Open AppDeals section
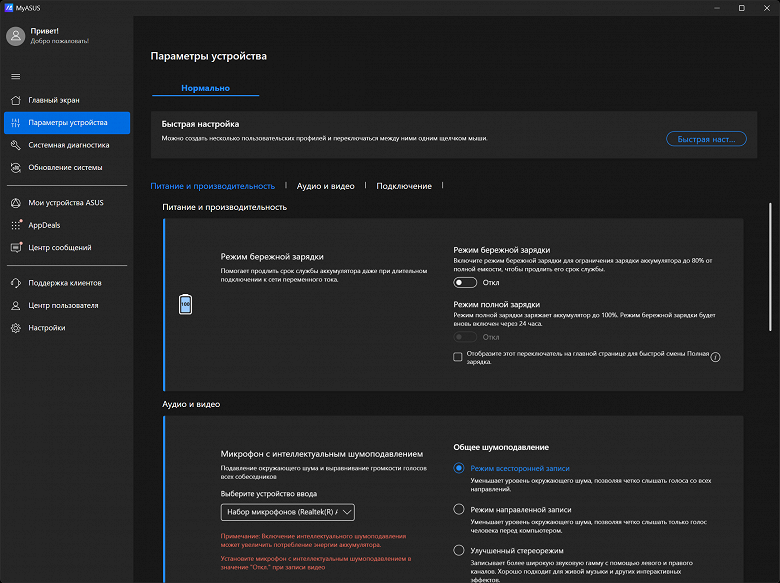Screen dimensions: 780x583 [x=67, y=225]
